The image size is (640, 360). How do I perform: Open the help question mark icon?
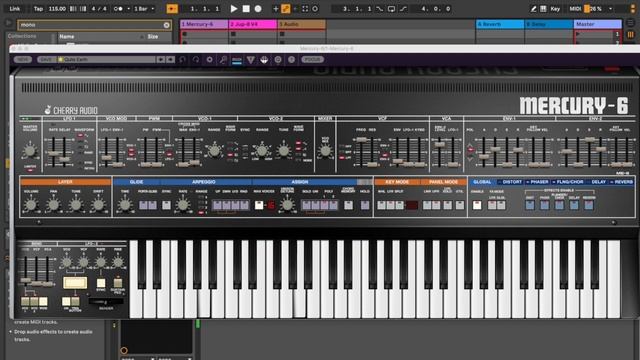291,60
